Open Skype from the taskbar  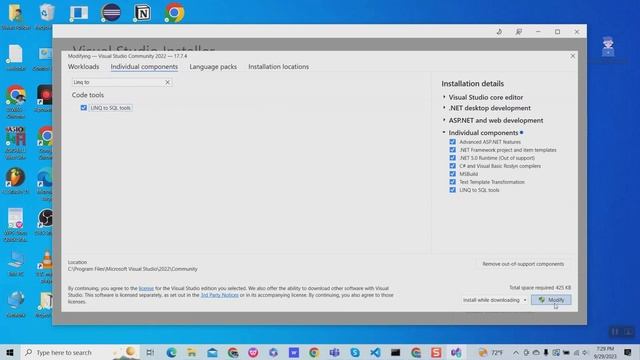click(355, 352)
